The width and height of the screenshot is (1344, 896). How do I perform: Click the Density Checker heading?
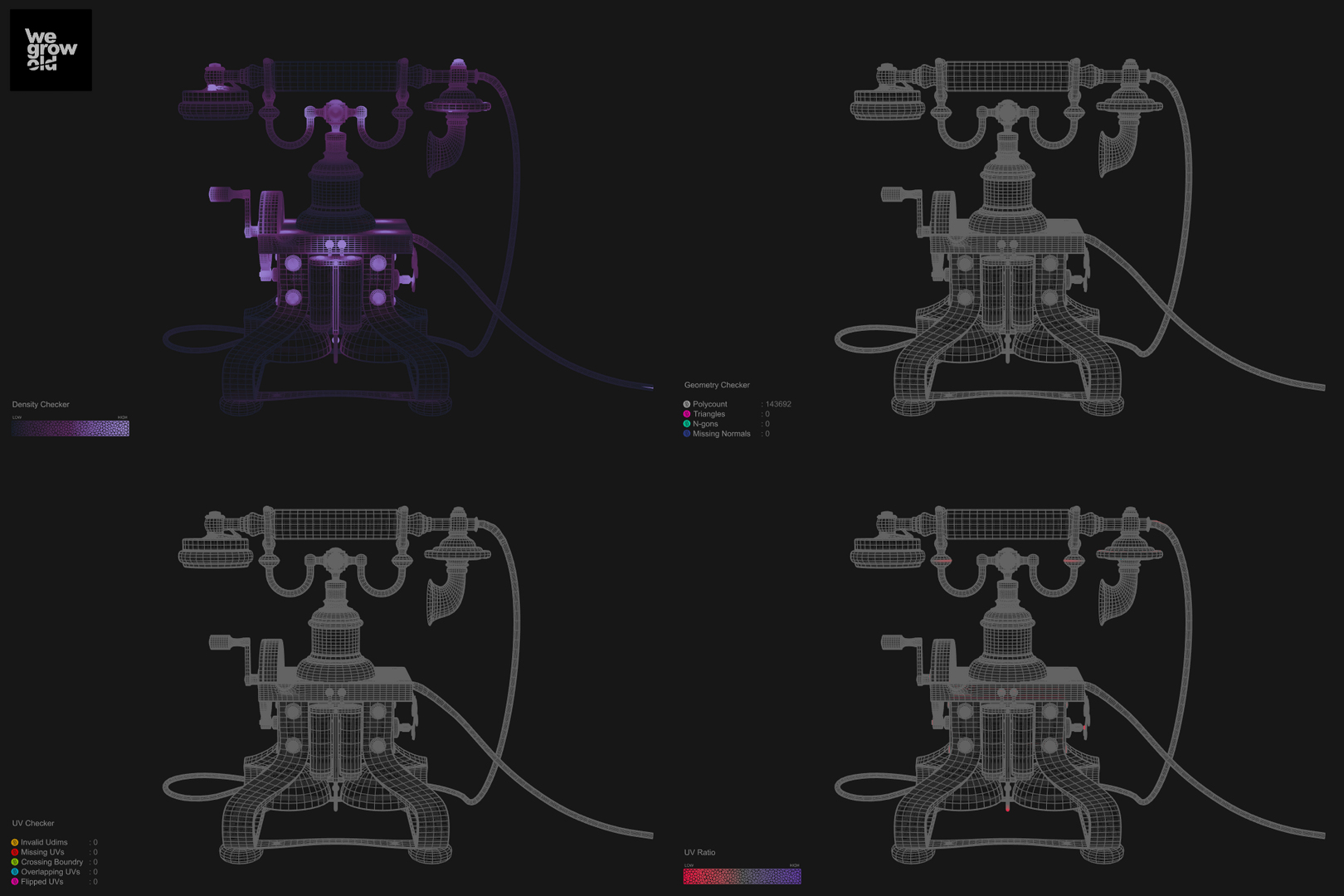pyautogui.click(x=41, y=405)
